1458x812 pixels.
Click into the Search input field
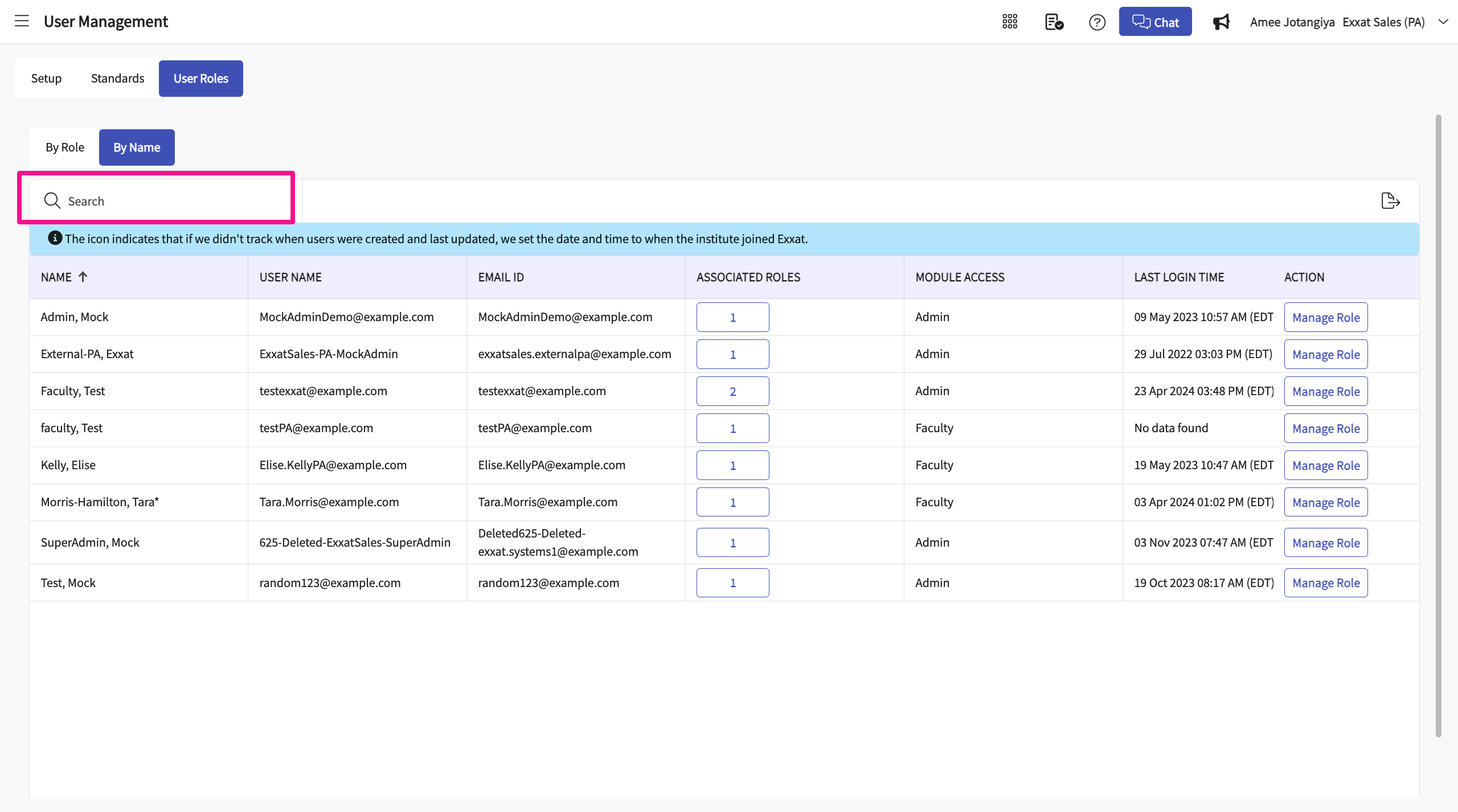point(171,201)
